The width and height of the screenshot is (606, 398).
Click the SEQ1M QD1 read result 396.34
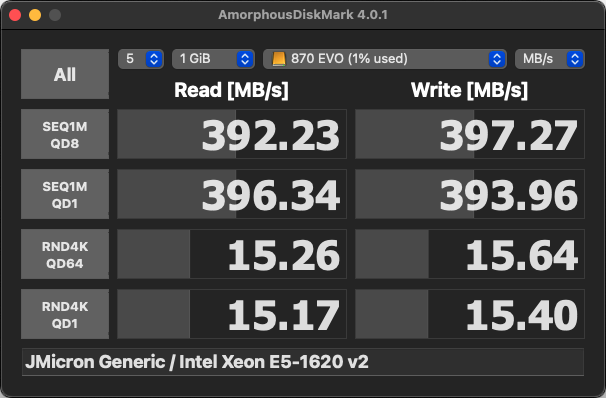point(232,194)
